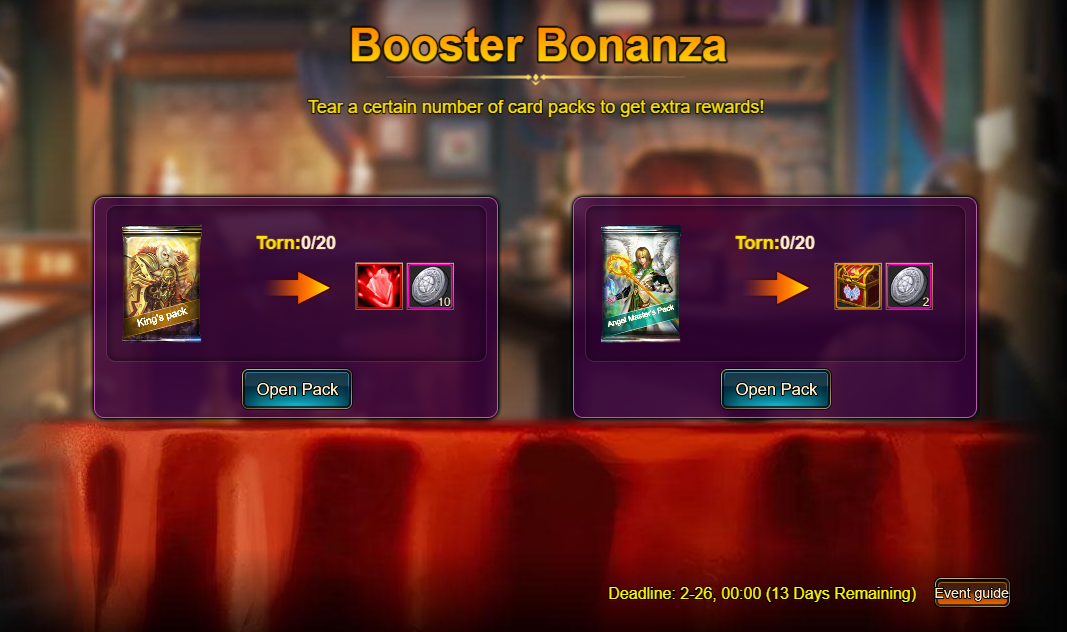Open Pack under the Angel Master's Pack
Screen dimensions: 1067x632
point(776,389)
